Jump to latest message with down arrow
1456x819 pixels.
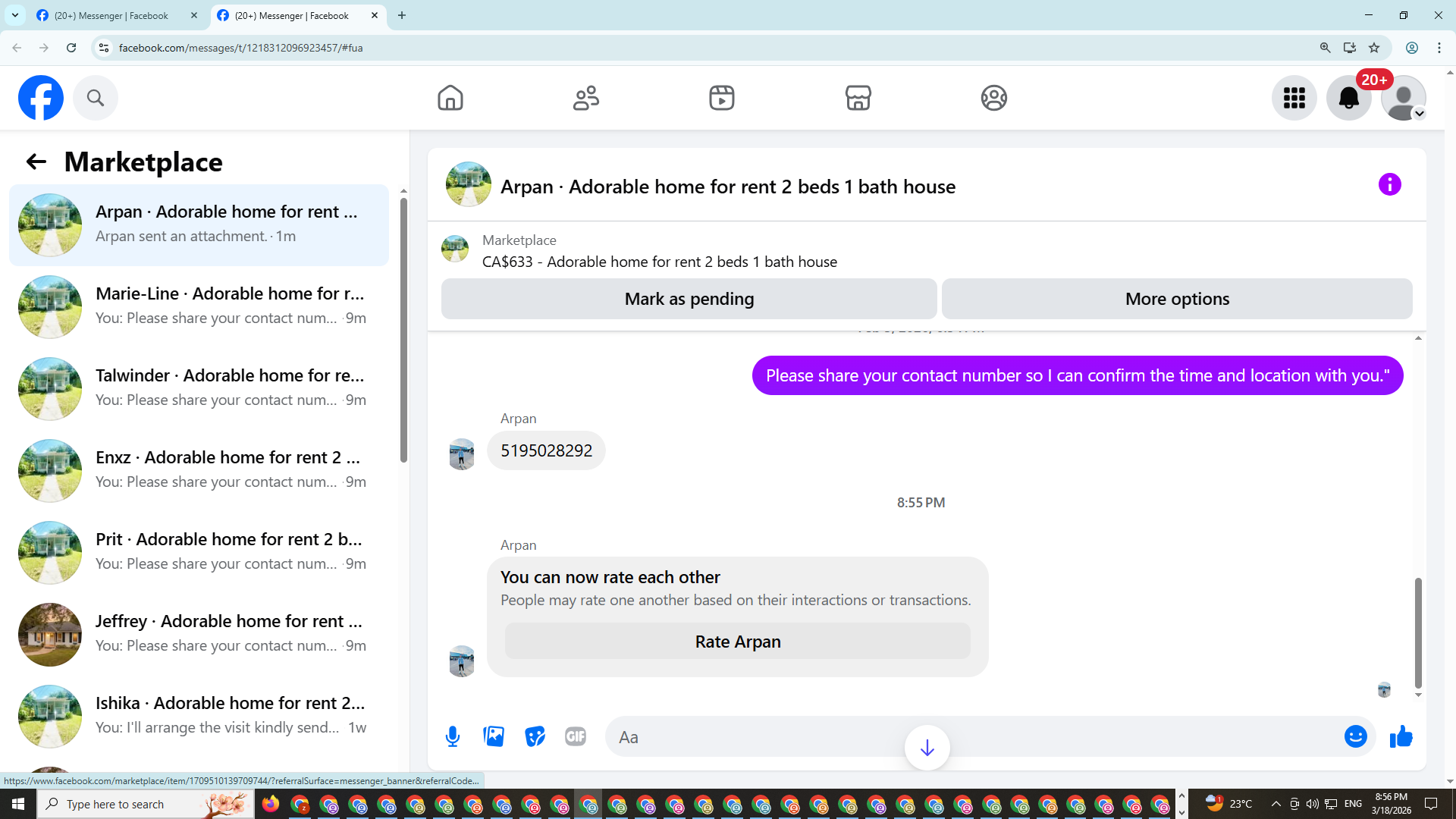click(x=927, y=748)
